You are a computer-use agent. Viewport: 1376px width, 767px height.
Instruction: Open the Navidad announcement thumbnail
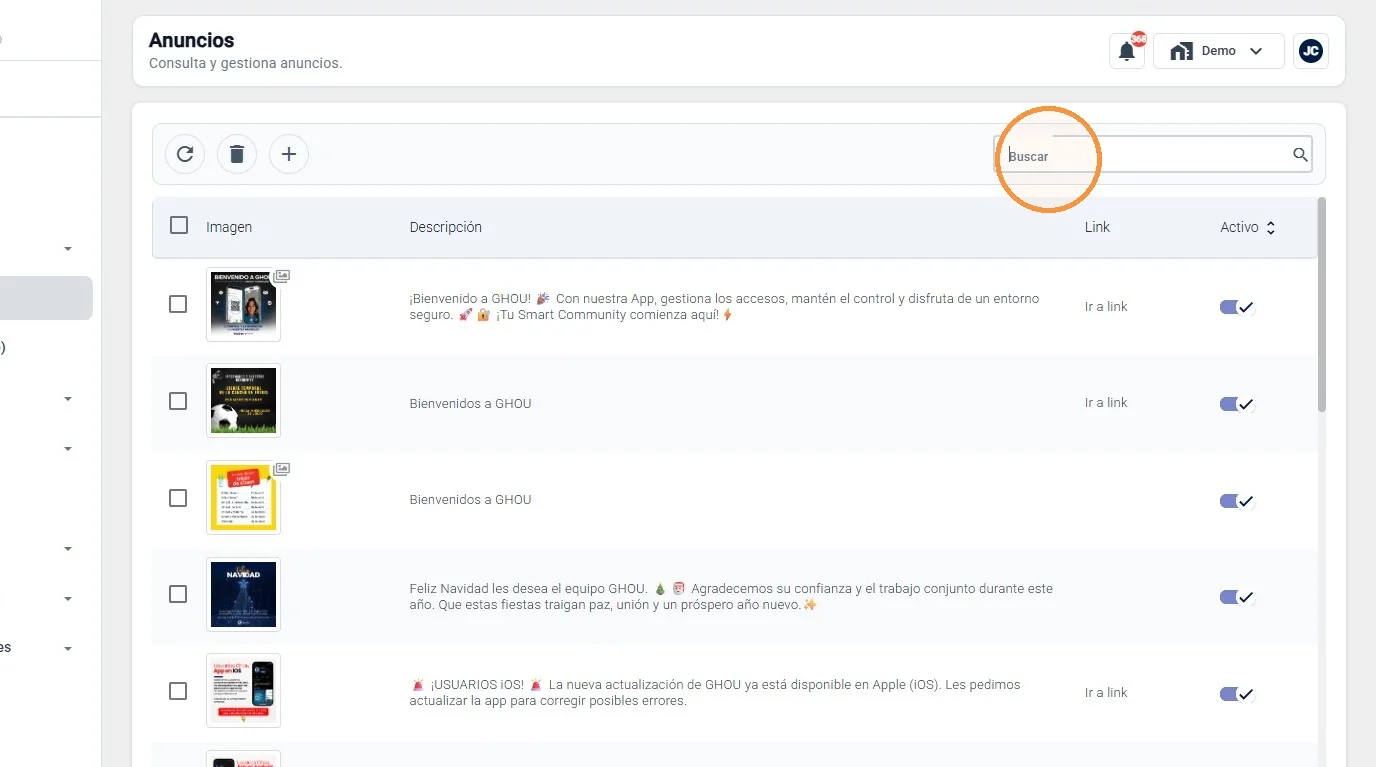[x=243, y=594]
